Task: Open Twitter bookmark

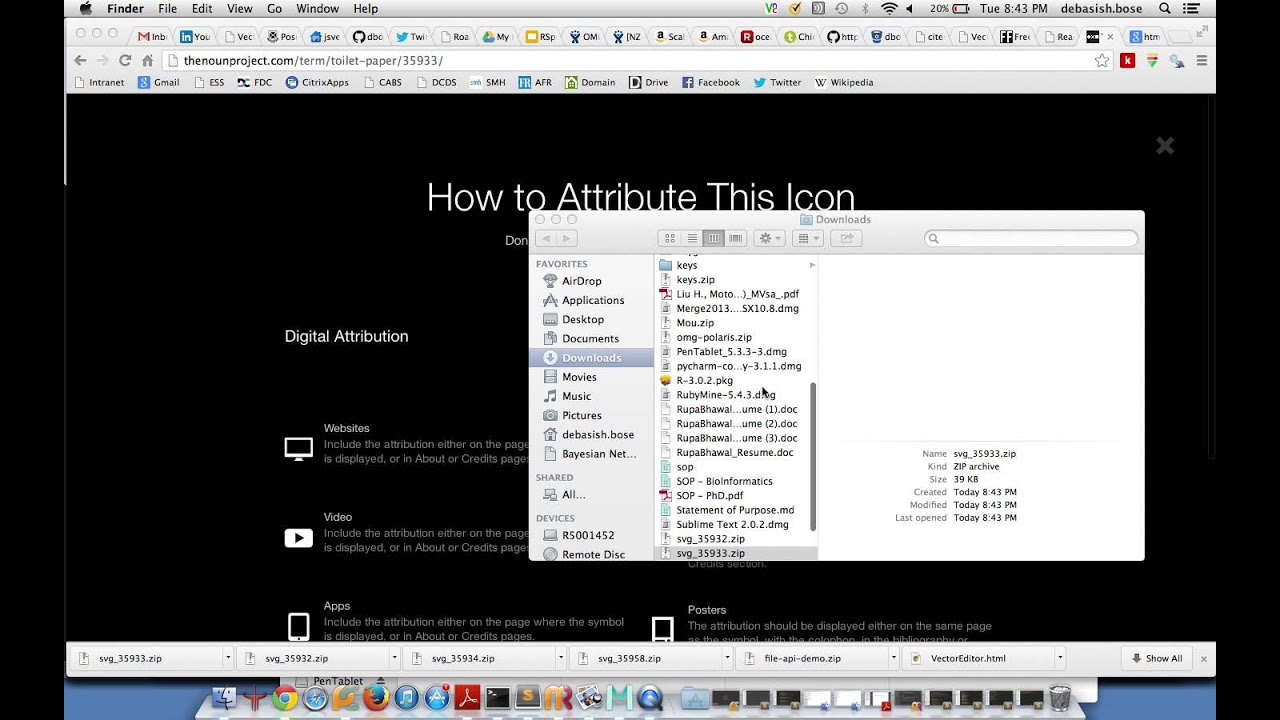Action: pos(777,82)
